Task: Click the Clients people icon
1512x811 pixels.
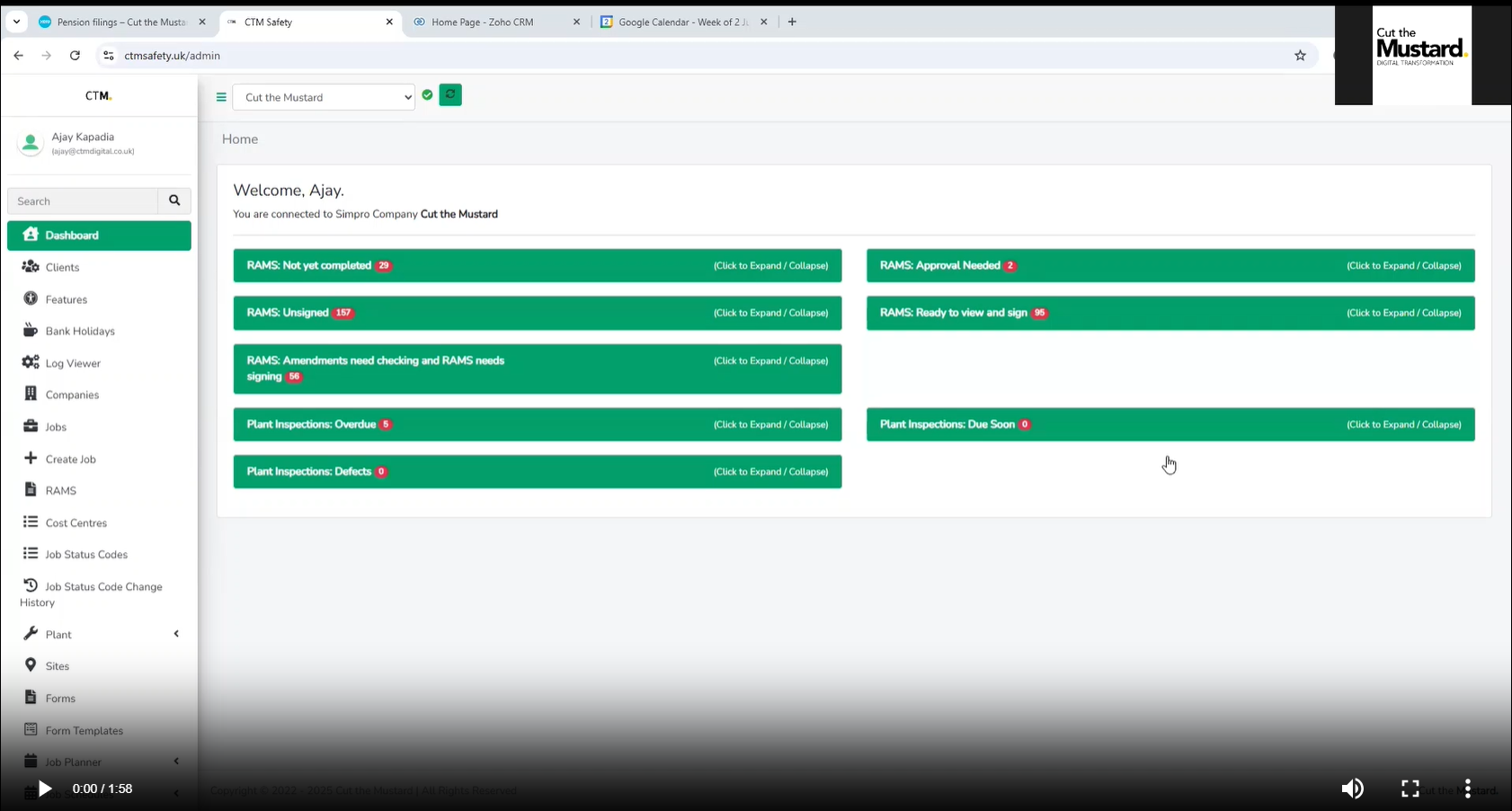Action: pyautogui.click(x=31, y=266)
